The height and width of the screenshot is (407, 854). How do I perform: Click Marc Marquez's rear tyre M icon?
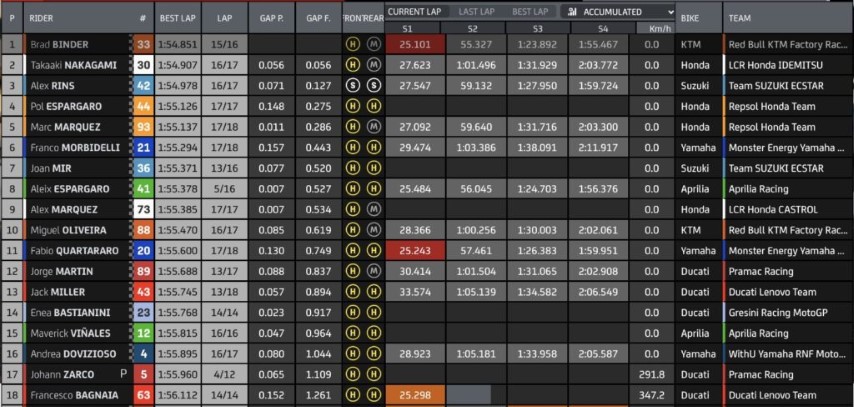pos(373,127)
